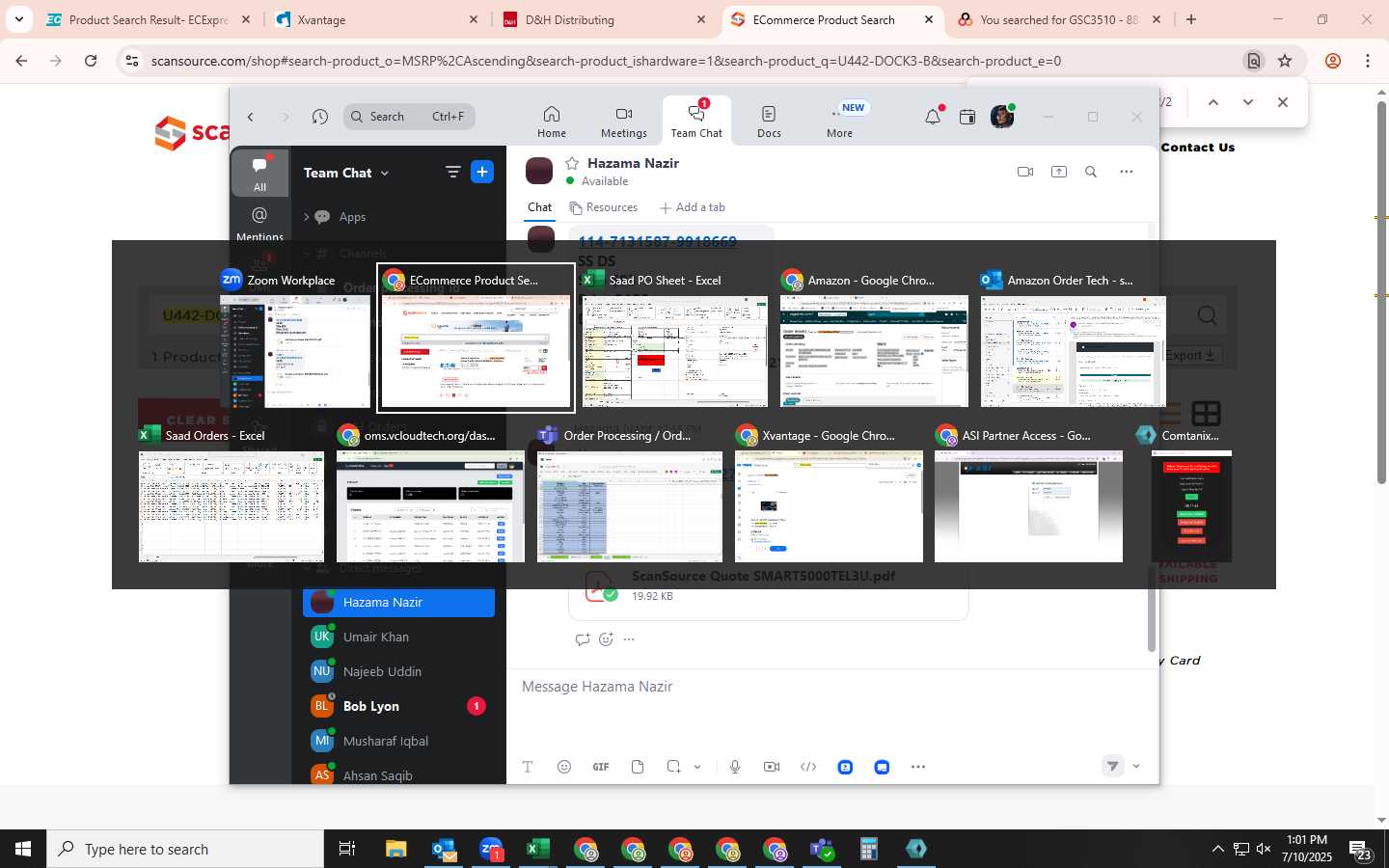Viewport: 1389px width, 868px height.
Task: Click microphone audio message icon
Action: (x=735, y=767)
